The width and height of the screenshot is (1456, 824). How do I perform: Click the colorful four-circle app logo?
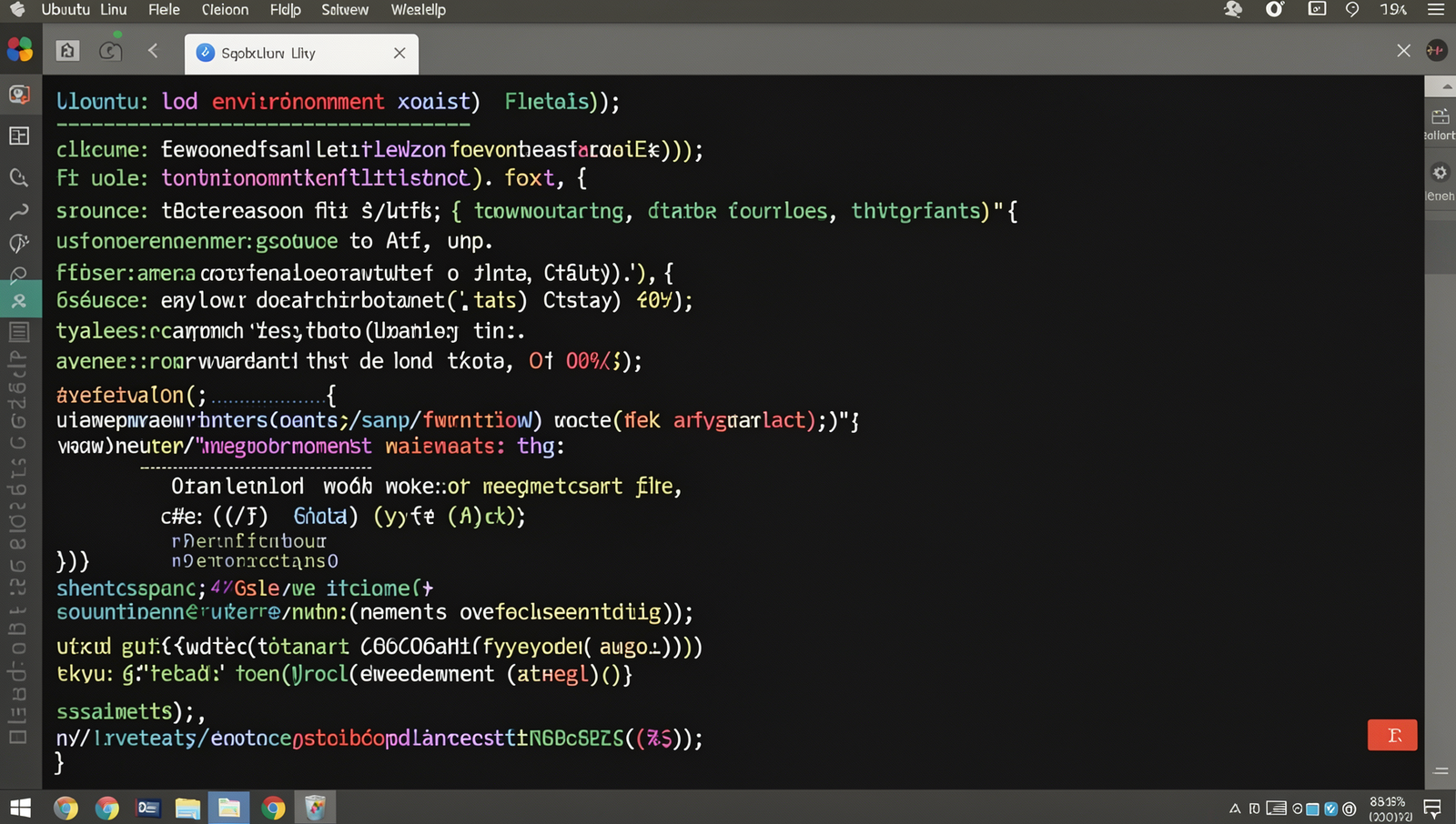pos(19,49)
